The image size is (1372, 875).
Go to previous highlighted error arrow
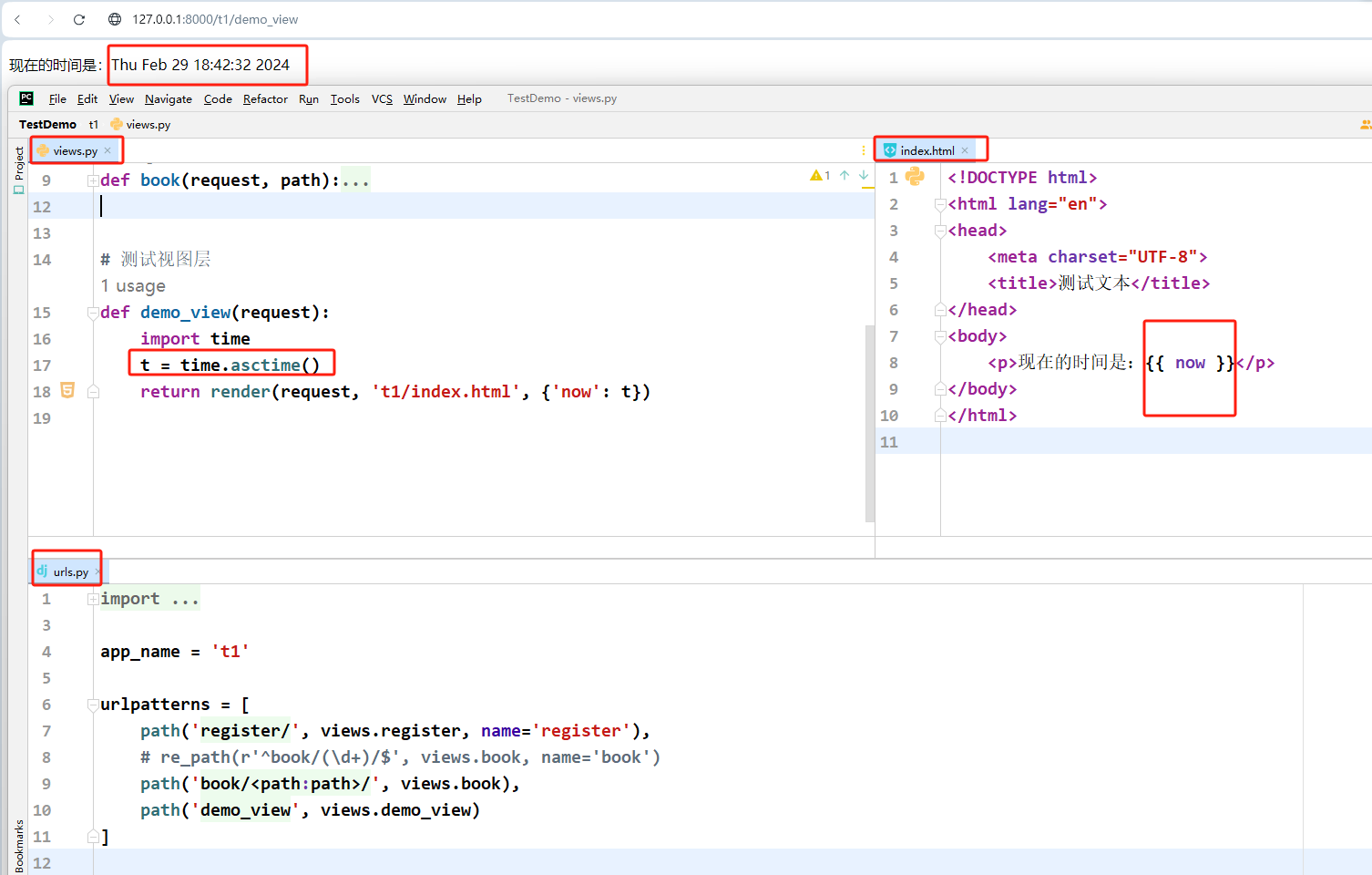pyautogui.click(x=845, y=175)
